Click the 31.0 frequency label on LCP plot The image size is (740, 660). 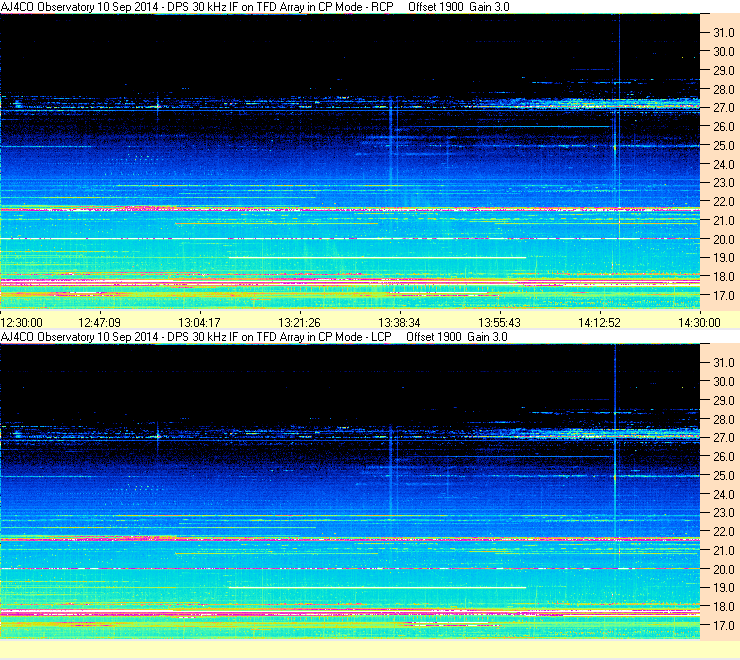[x=724, y=363]
